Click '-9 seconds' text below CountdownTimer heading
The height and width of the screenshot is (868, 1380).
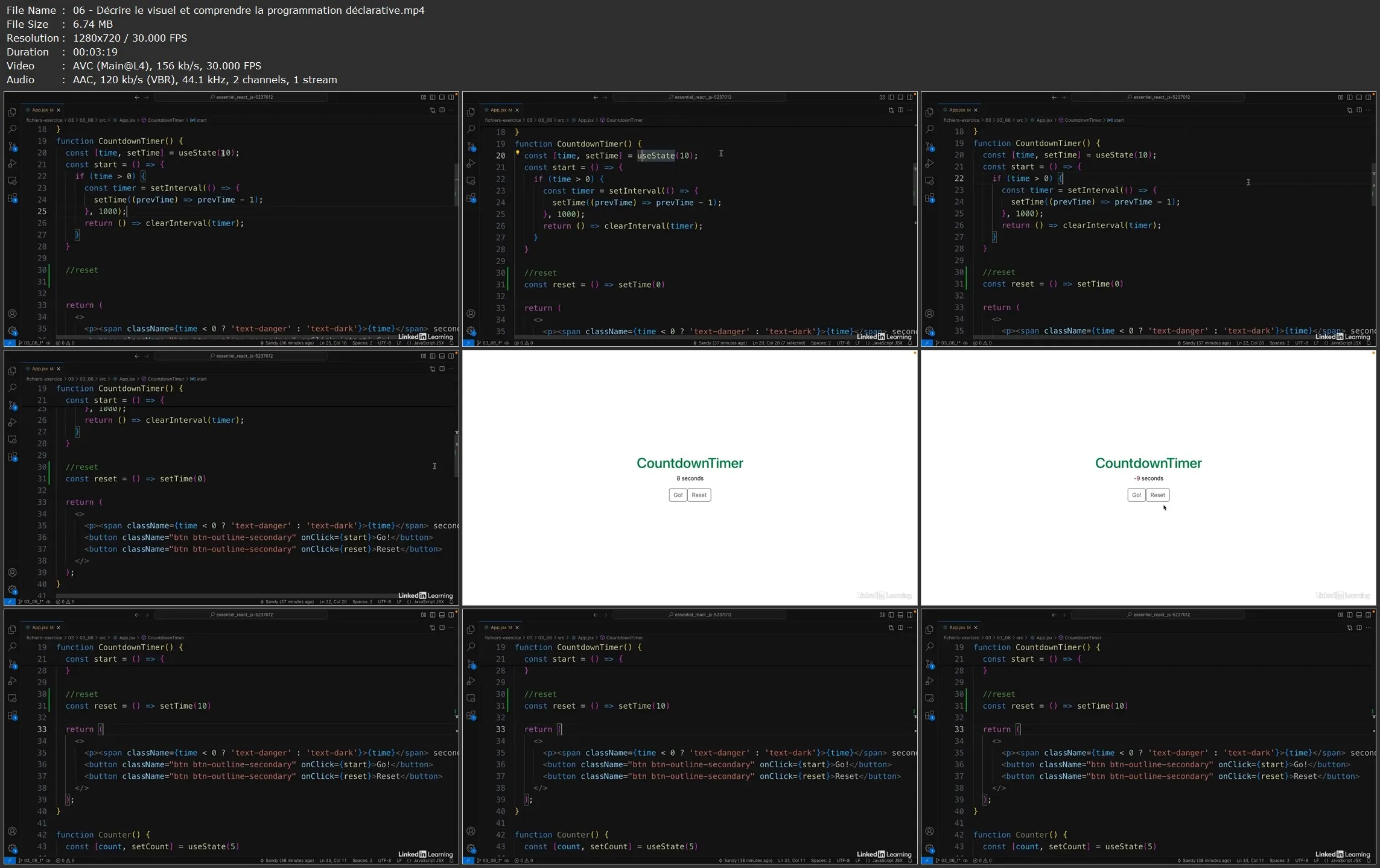coord(1148,478)
